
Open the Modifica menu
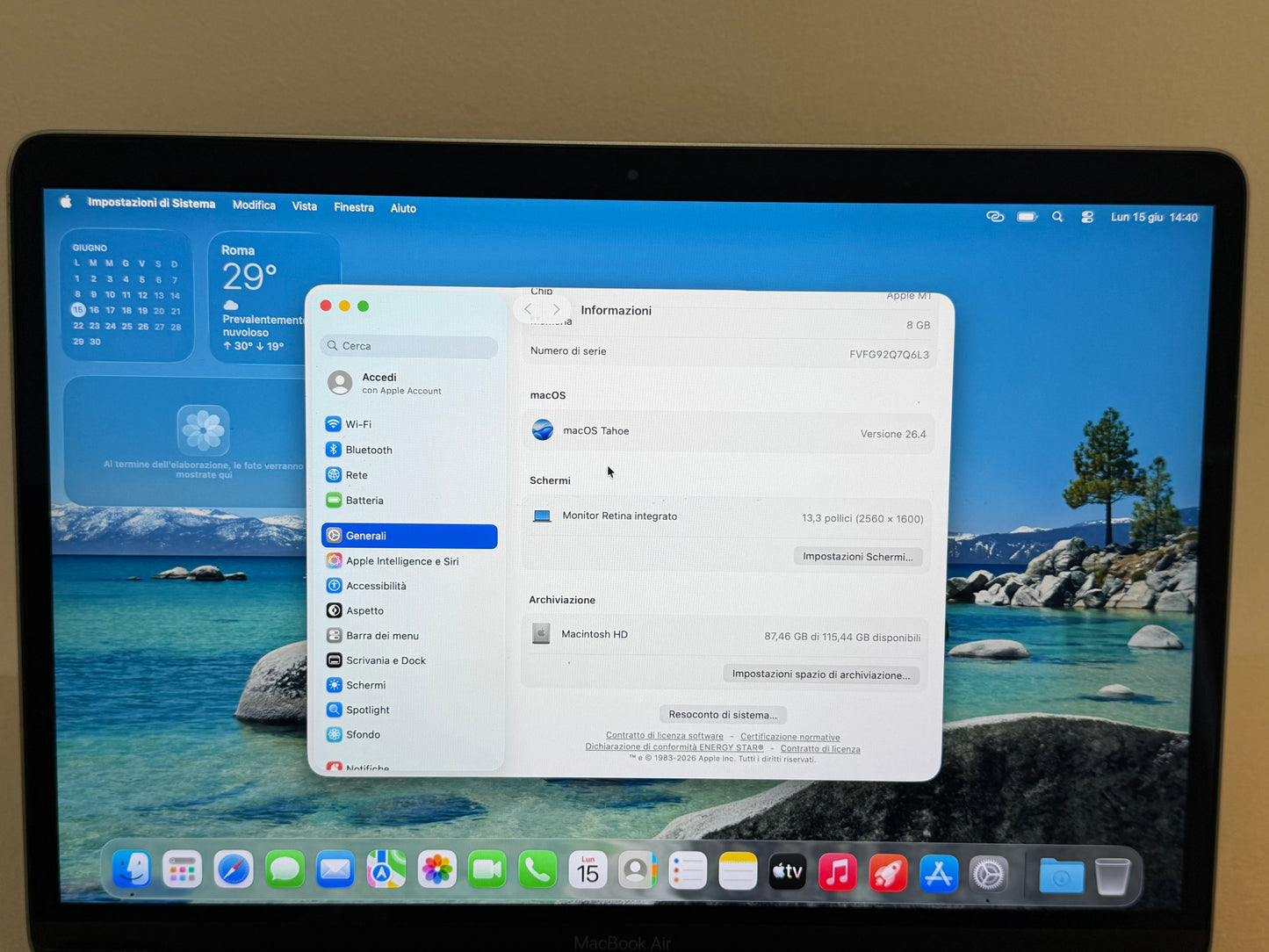(x=254, y=205)
